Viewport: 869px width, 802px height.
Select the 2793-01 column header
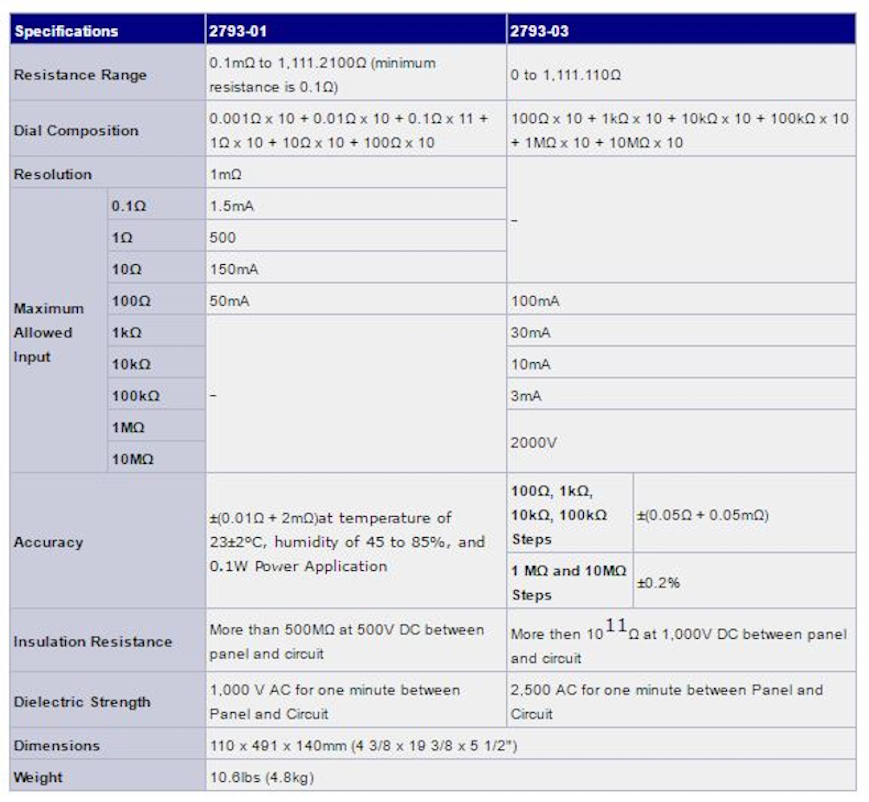[x=238, y=31]
